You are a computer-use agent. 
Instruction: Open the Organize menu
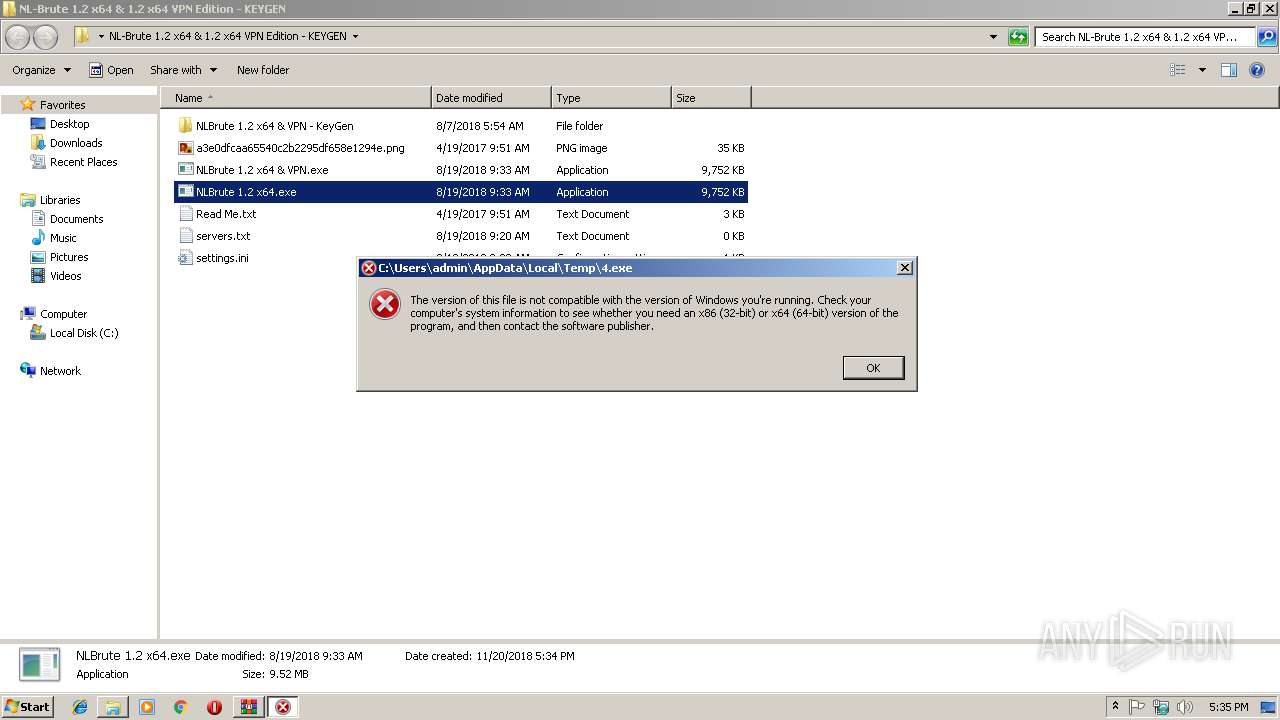pyautogui.click(x=41, y=70)
